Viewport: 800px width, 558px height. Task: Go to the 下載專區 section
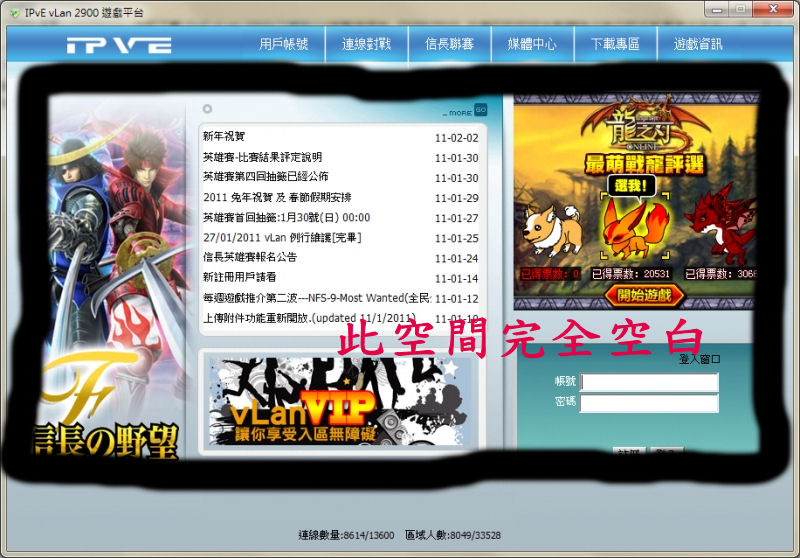point(615,44)
